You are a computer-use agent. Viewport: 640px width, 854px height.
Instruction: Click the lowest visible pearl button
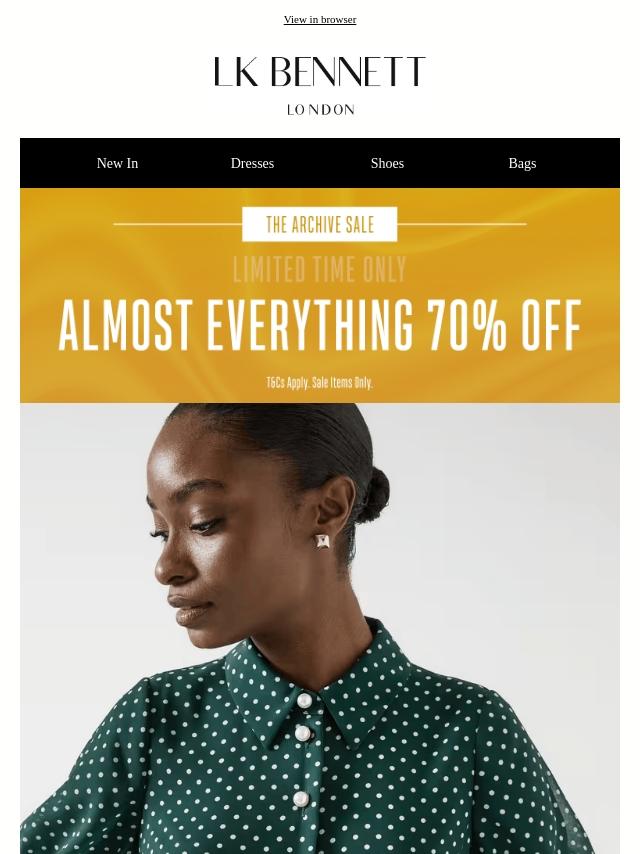(300, 799)
